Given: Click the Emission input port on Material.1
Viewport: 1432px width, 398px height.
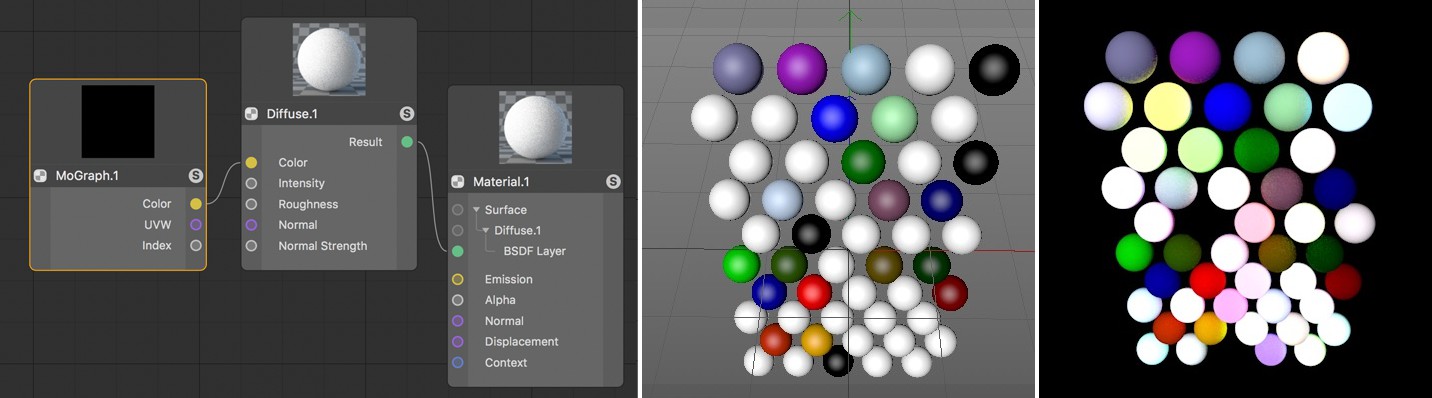Looking at the screenshot, I should point(458,280).
